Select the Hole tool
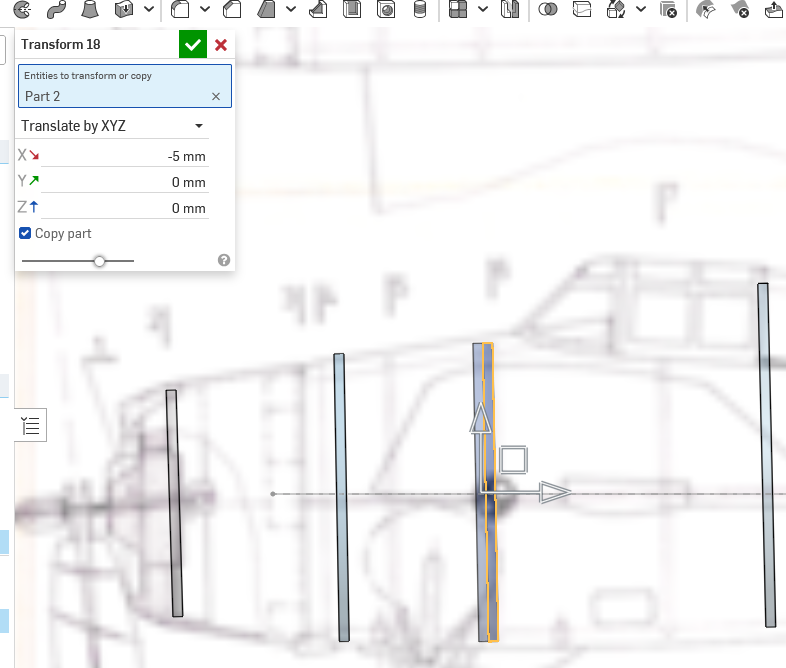The width and height of the screenshot is (786, 668). tap(386, 9)
